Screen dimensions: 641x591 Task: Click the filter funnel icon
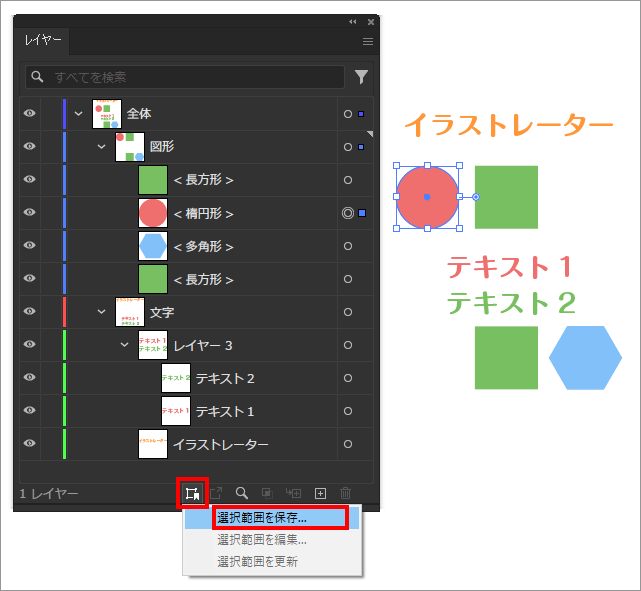pyautogui.click(x=361, y=77)
